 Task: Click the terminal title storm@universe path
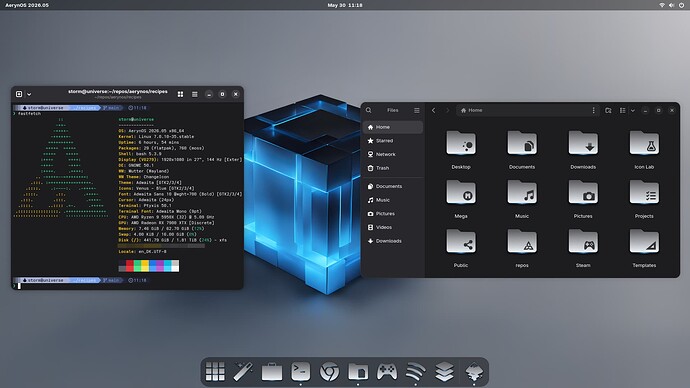click(118, 92)
